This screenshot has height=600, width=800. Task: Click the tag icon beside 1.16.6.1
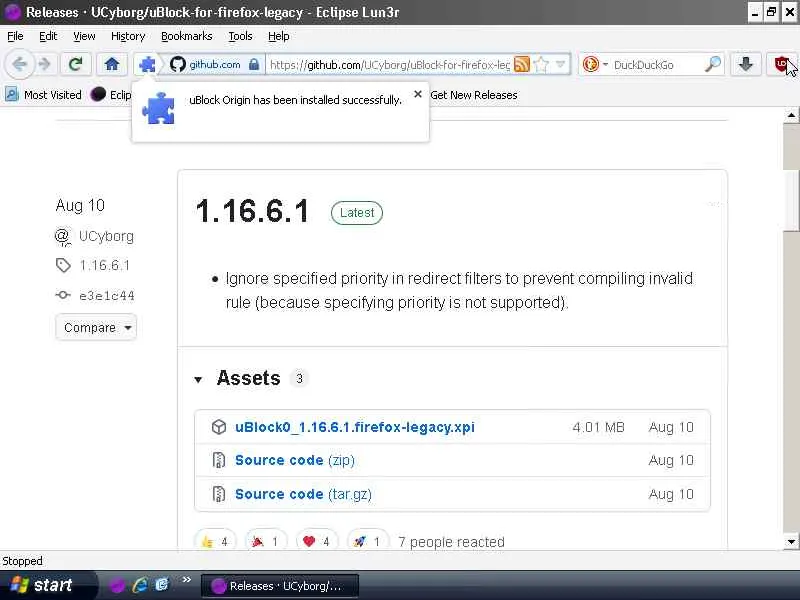[63, 265]
